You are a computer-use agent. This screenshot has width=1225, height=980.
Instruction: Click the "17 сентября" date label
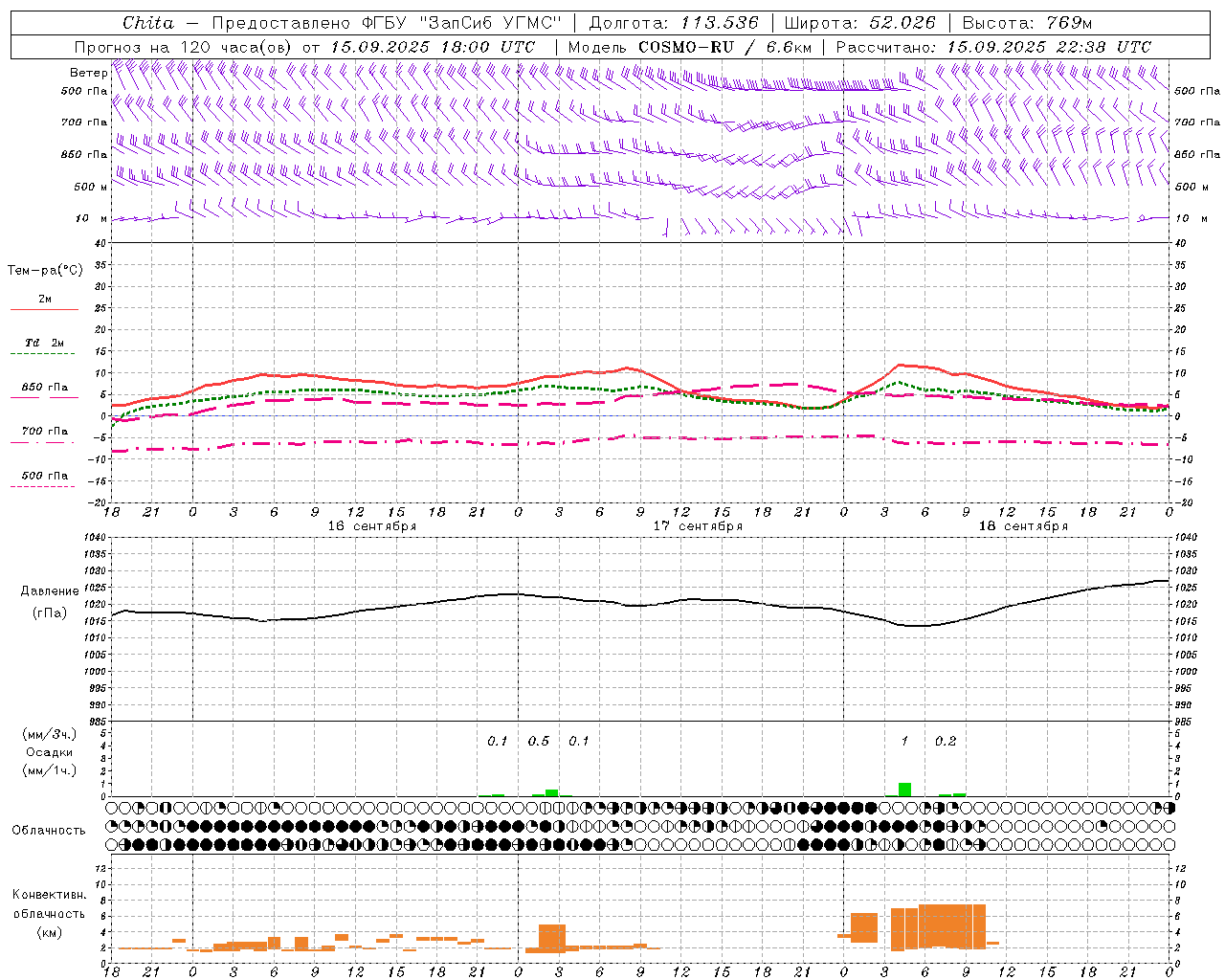[x=698, y=526]
